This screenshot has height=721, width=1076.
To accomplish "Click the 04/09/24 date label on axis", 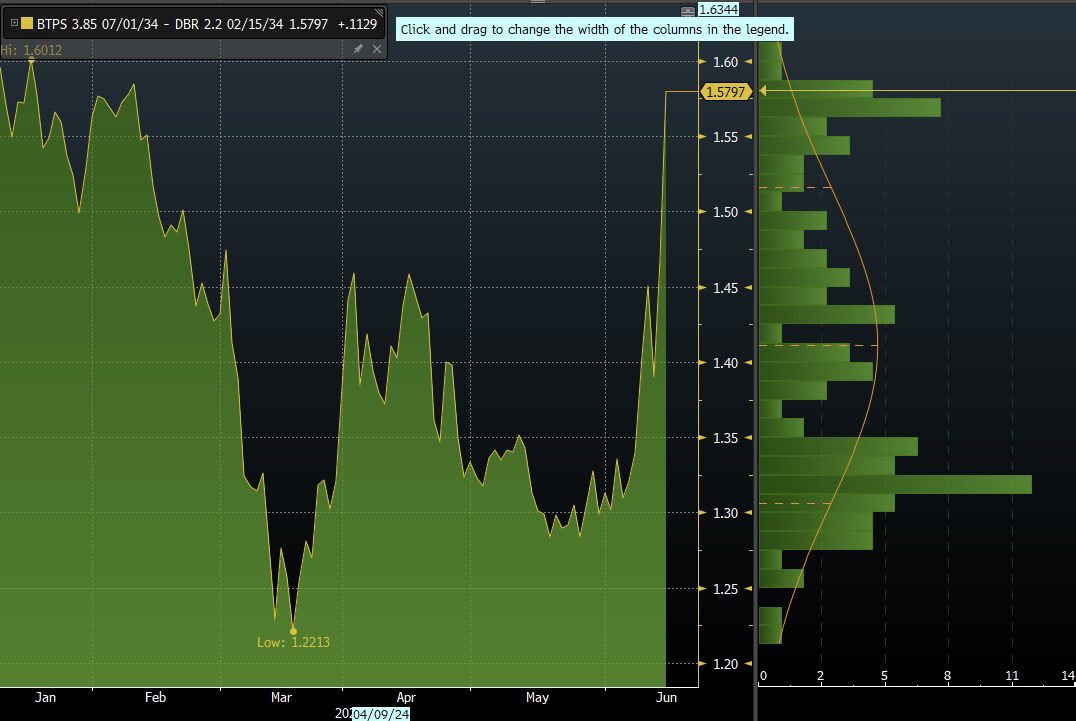I will 381,714.
